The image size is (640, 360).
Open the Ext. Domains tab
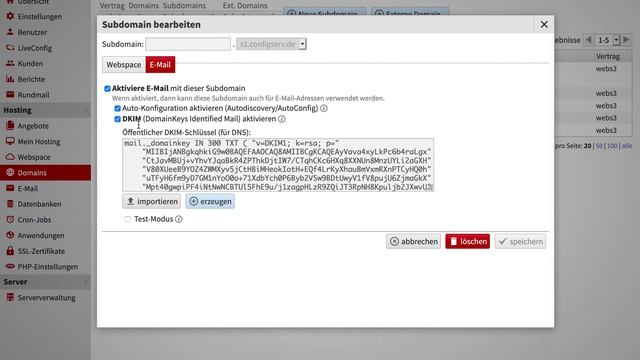[x=245, y=5]
